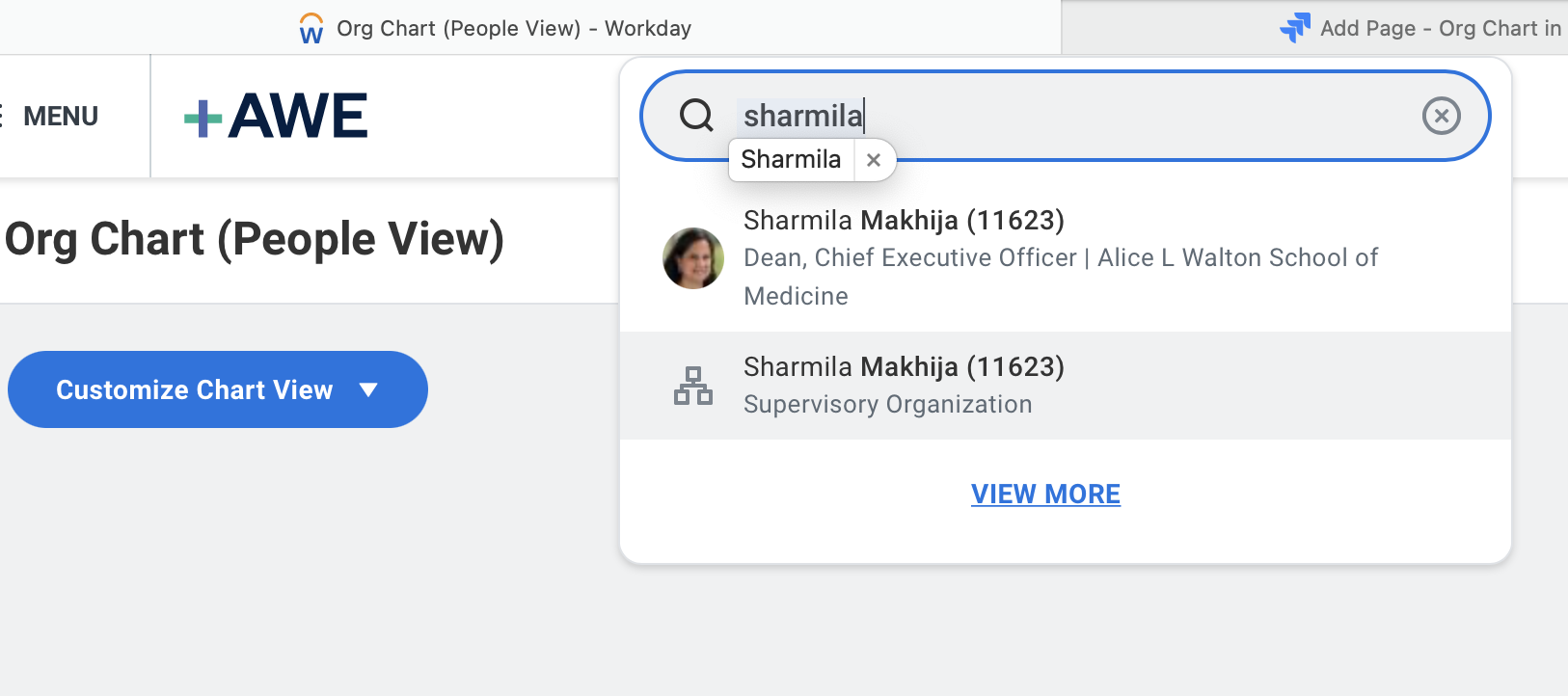Viewport: 1568px width, 696px height.
Task: Click the Workday favicon in the browser tab
Action: [311, 28]
